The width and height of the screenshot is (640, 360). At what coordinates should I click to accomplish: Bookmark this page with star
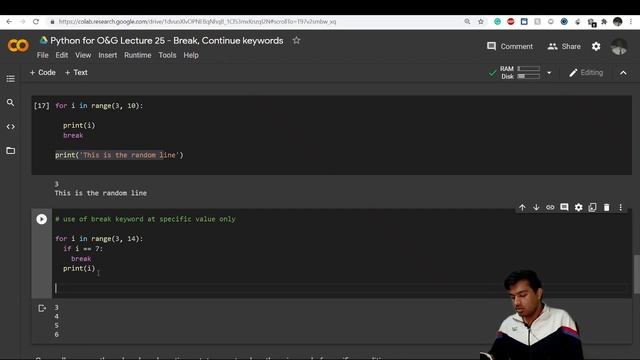481,22
